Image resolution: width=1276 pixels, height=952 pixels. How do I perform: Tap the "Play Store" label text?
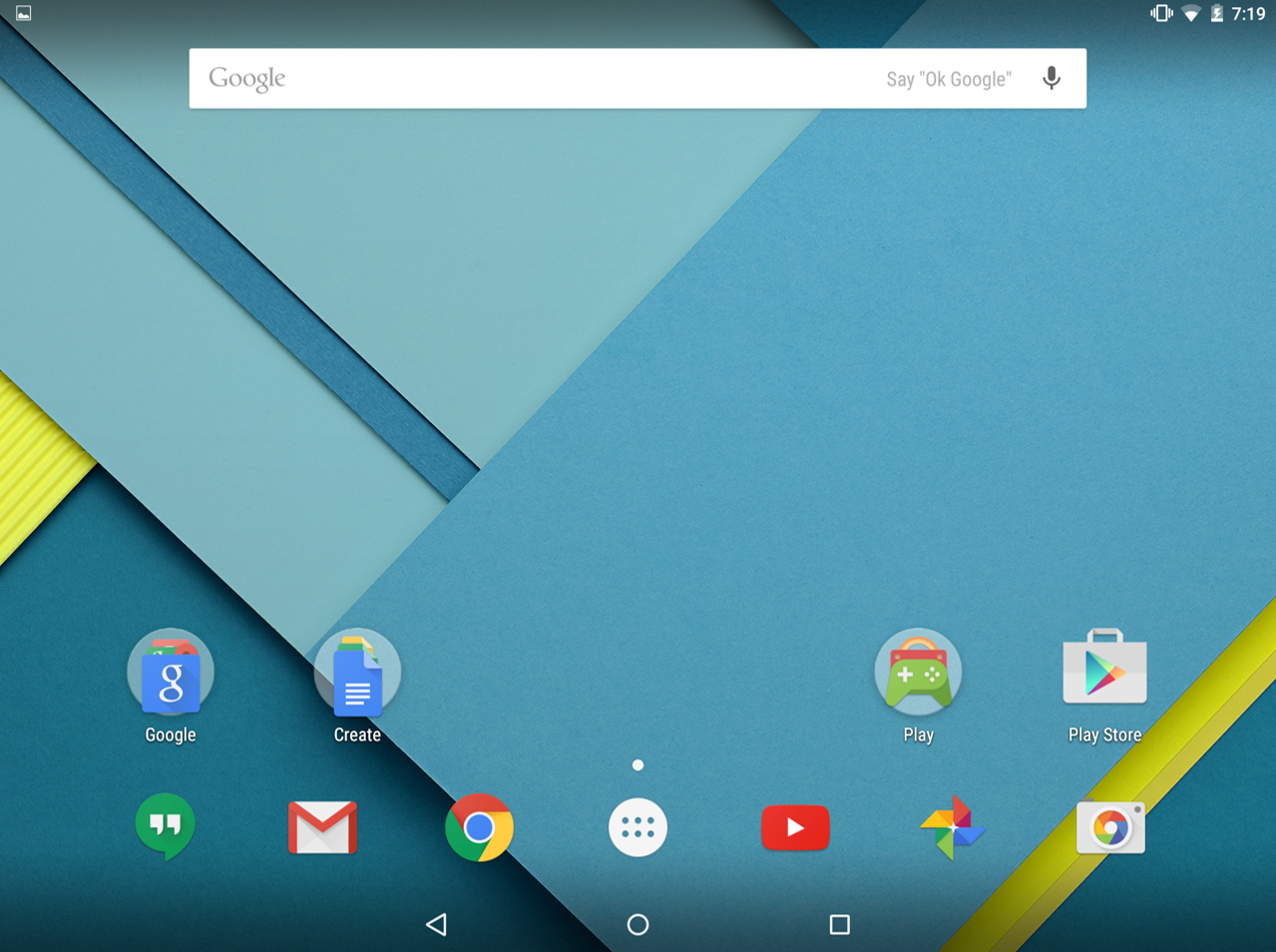tap(1104, 734)
